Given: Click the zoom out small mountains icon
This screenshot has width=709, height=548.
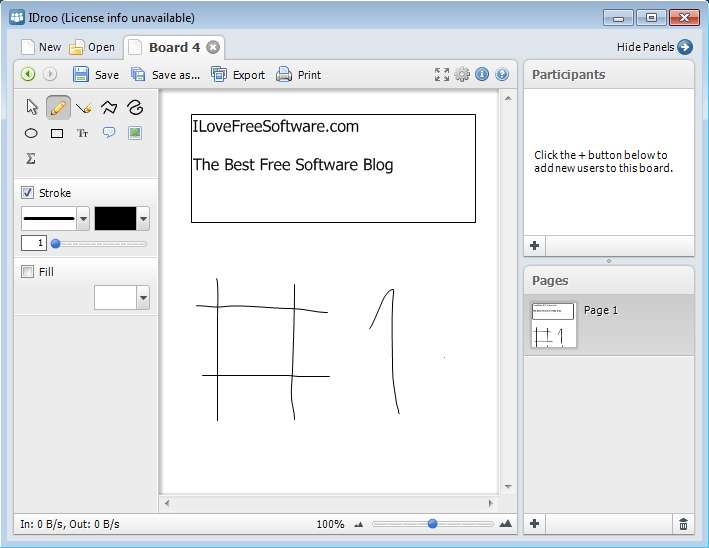Looking at the screenshot, I should coord(359,524).
